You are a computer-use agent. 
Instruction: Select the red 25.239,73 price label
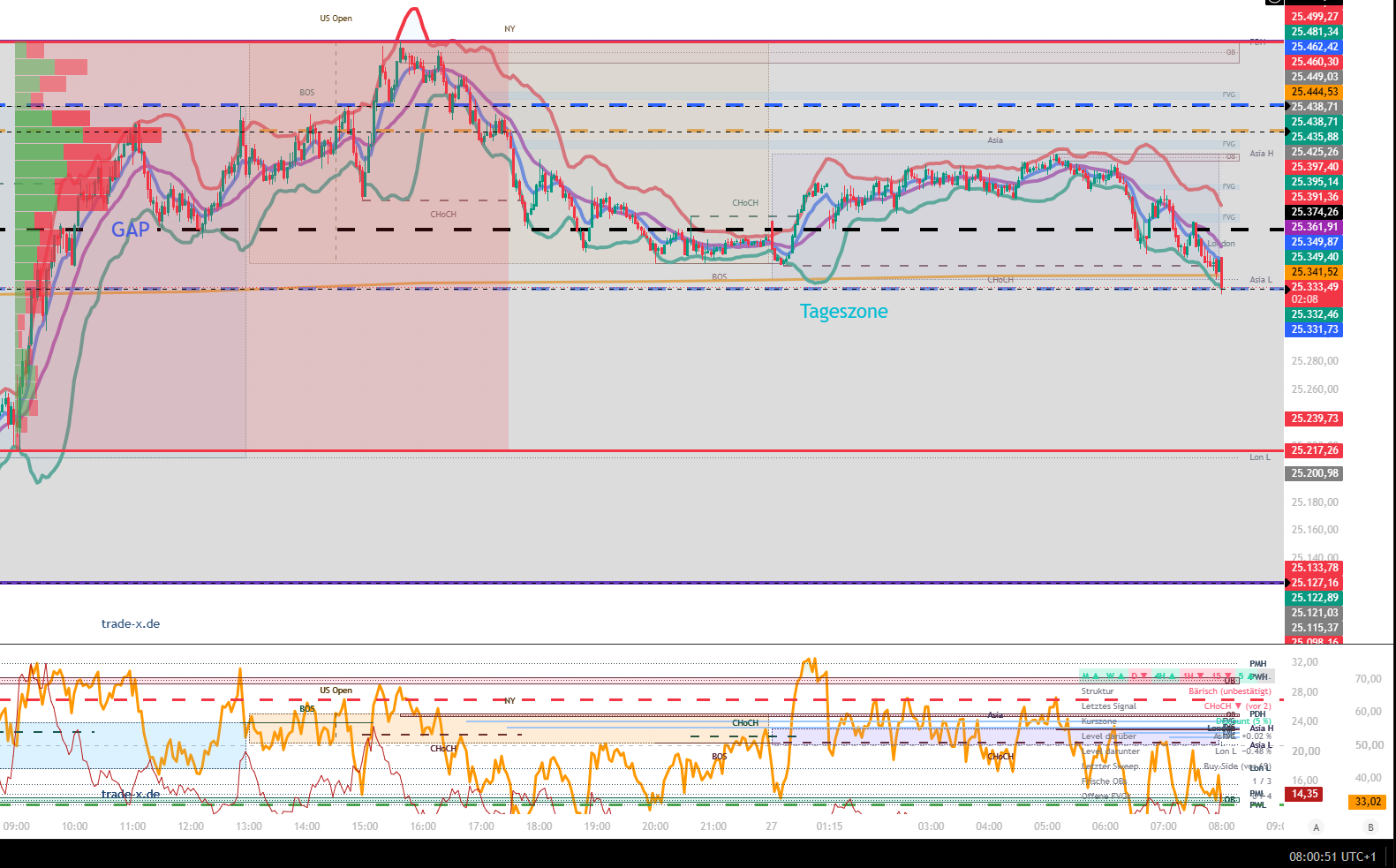1315,419
